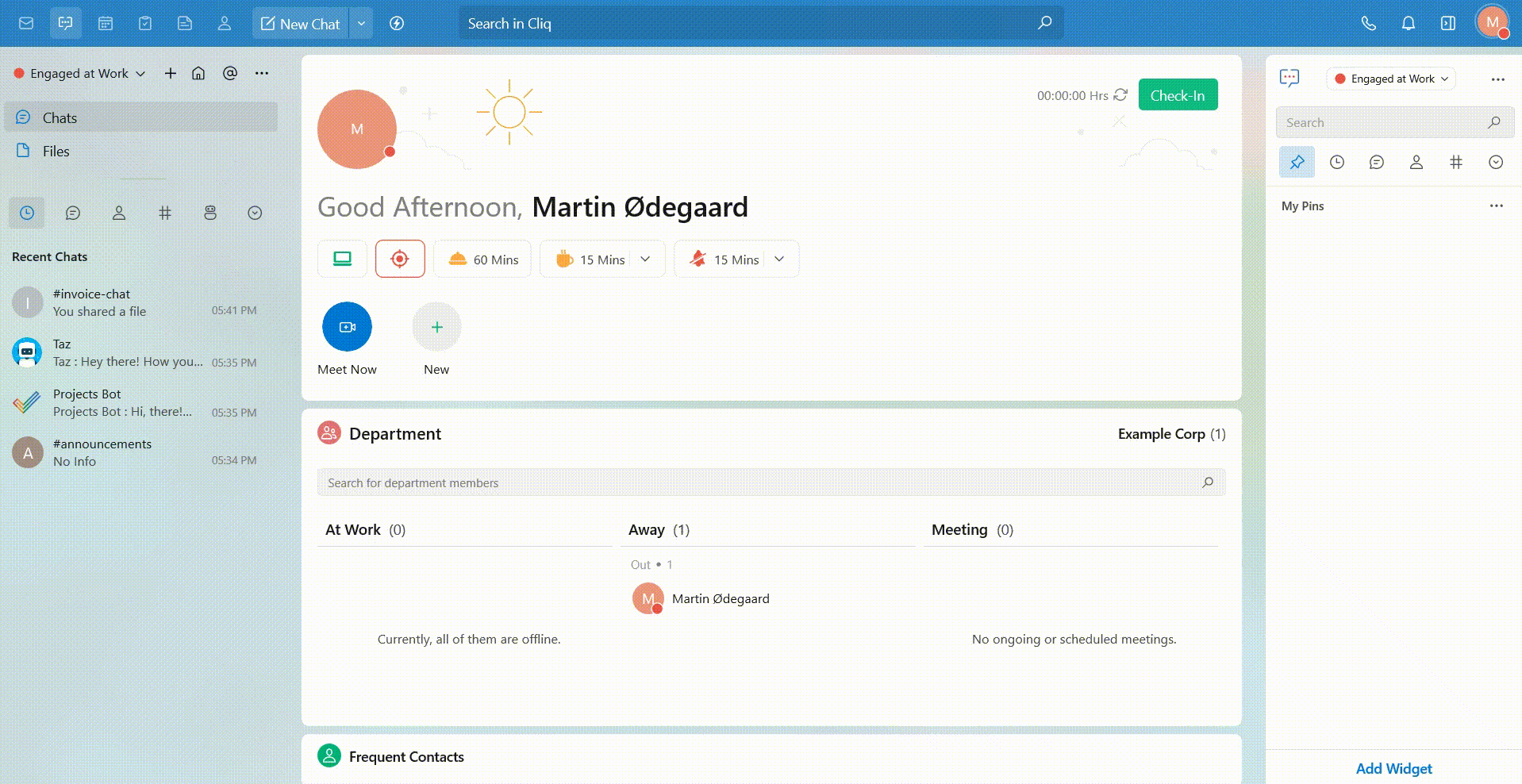Click the Meet Now video icon
The width and height of the screenshot is (1522, 784).
click(x=347, y=327)
